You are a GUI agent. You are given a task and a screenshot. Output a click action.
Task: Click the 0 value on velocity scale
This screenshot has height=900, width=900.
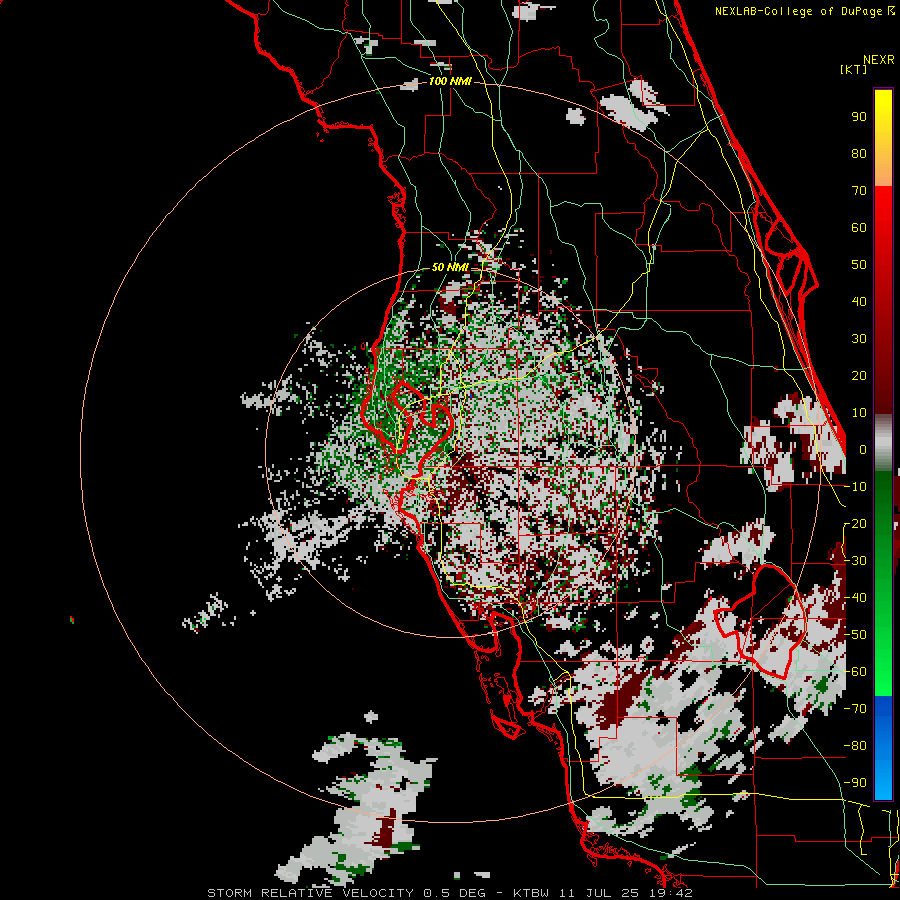(863, 450)
